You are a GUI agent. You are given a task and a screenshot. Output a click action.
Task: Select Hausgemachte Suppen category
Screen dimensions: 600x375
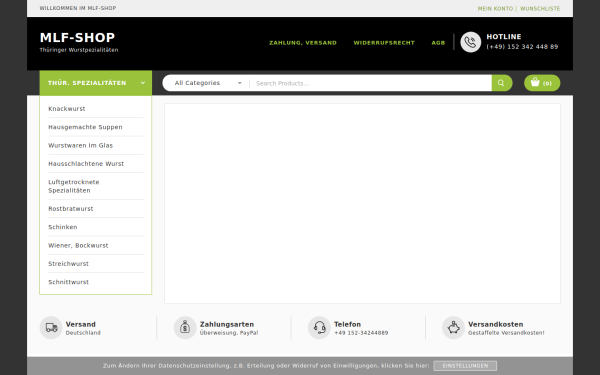point(85,127)
